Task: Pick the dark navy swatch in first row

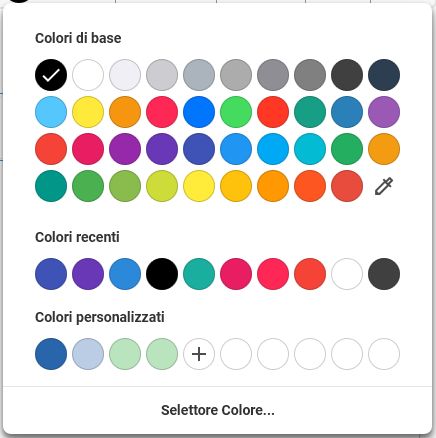Action: coord(384,75)
